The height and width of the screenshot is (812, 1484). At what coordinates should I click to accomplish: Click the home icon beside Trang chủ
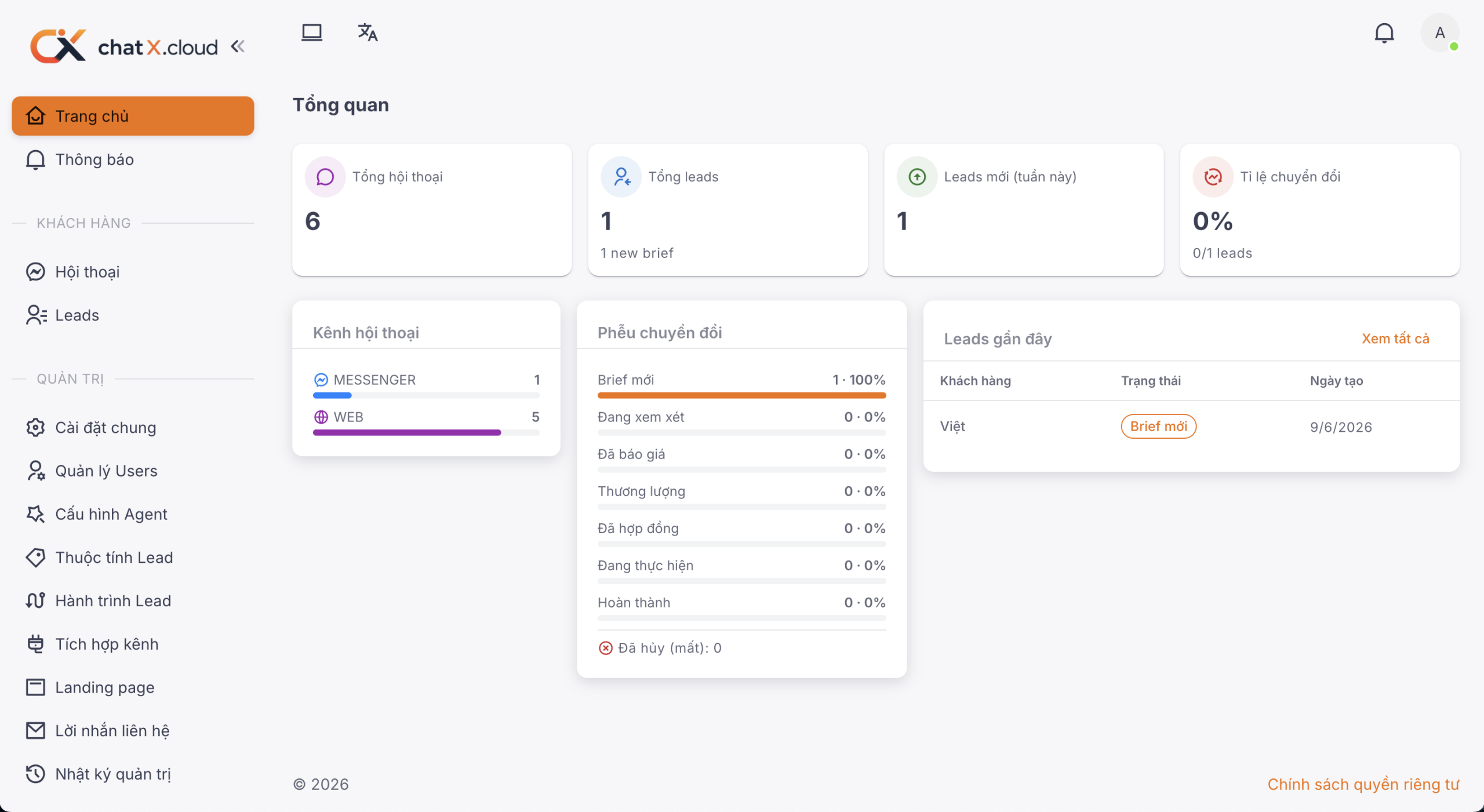coord(35,116)
